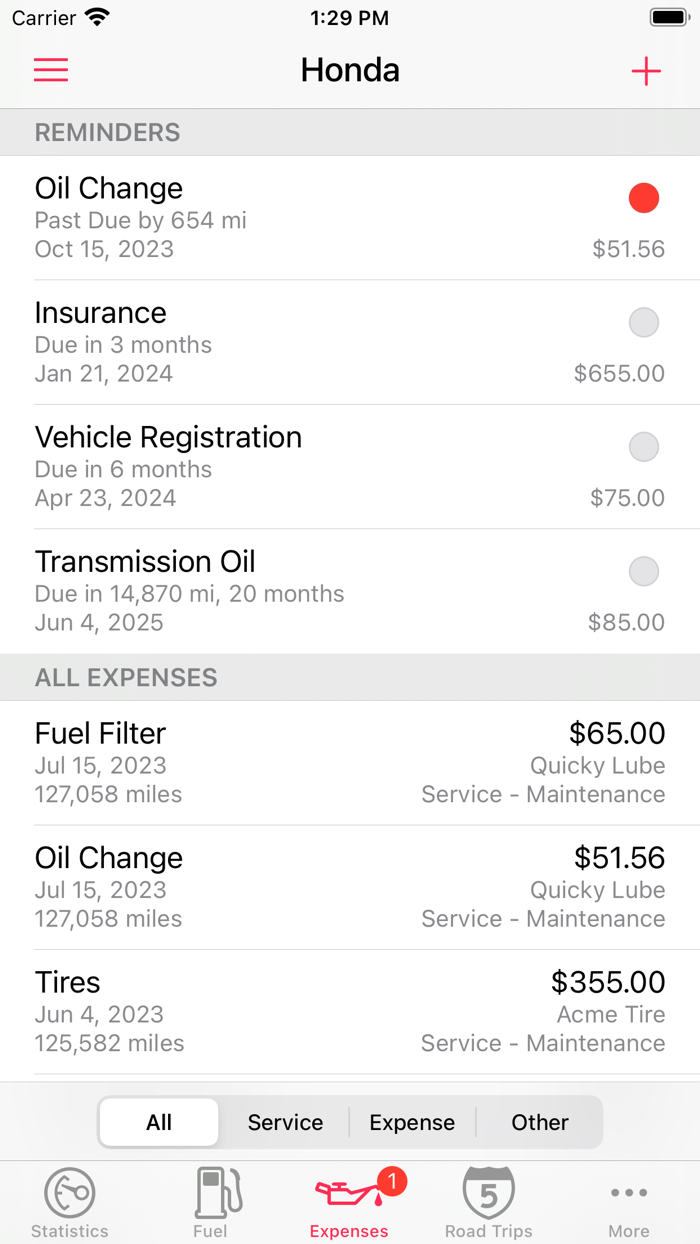Image resolution: width=700 pixels, height=1244 pixels.
Task: Open the Fuel Filter expense entry
Action: pyautogui.click(x=350, y=762)
